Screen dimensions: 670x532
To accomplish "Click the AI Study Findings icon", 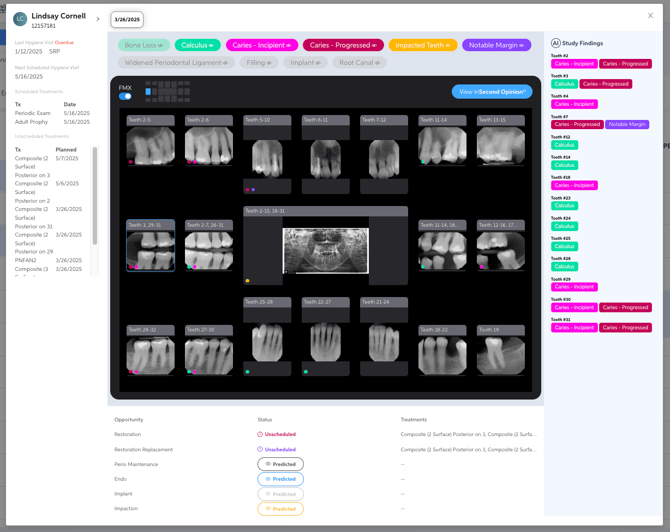I will tap(555, 43).
